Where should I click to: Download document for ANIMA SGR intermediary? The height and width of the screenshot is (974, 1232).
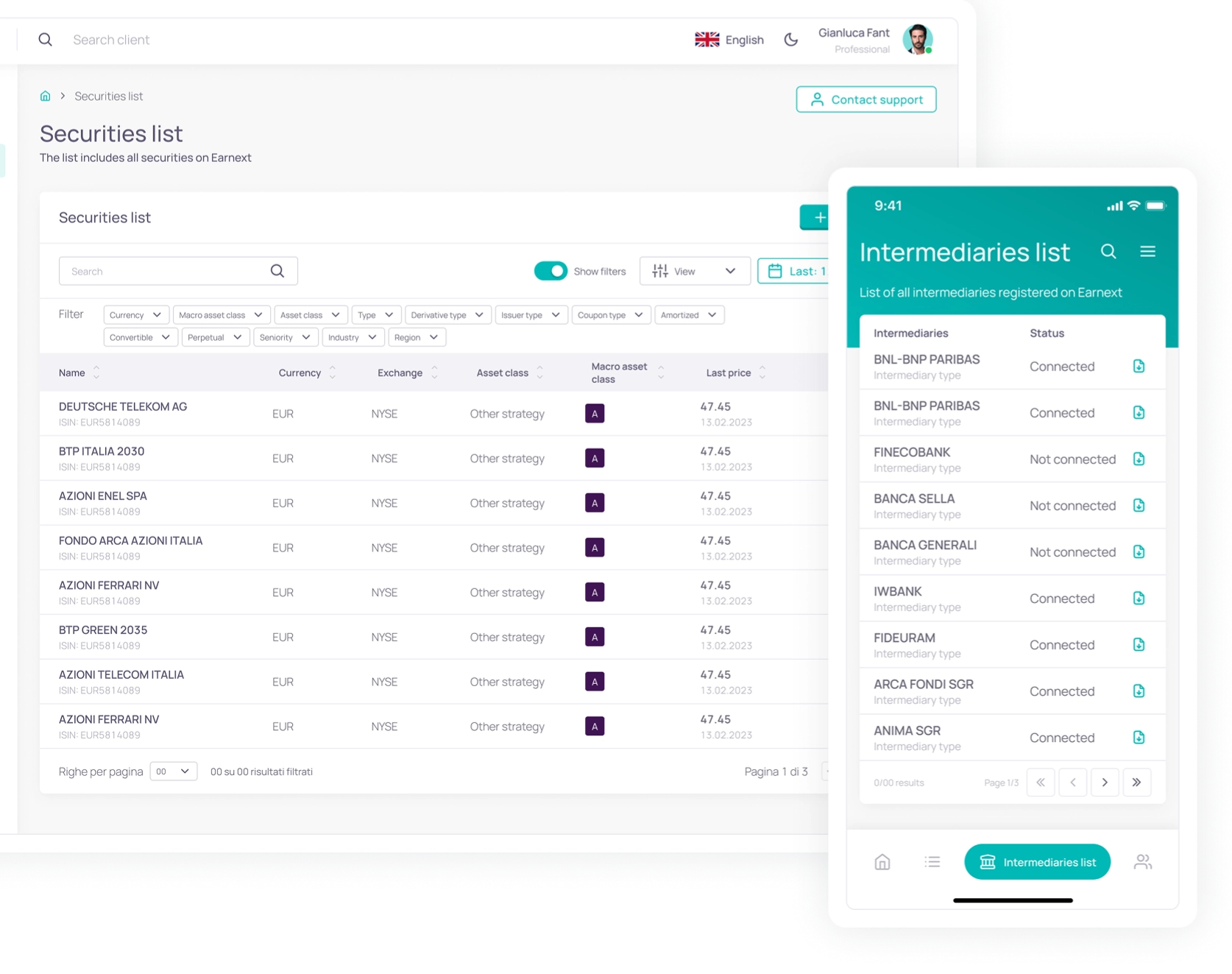1139,738
